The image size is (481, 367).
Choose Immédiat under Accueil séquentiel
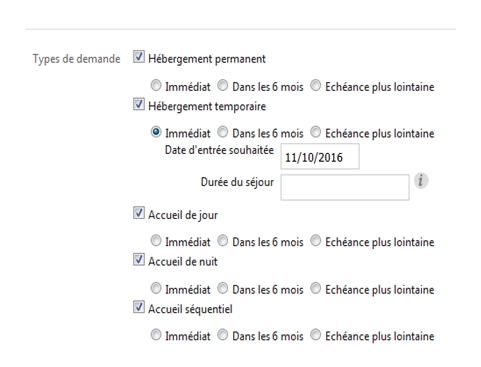pyautogui.click(x=156, y=335)
